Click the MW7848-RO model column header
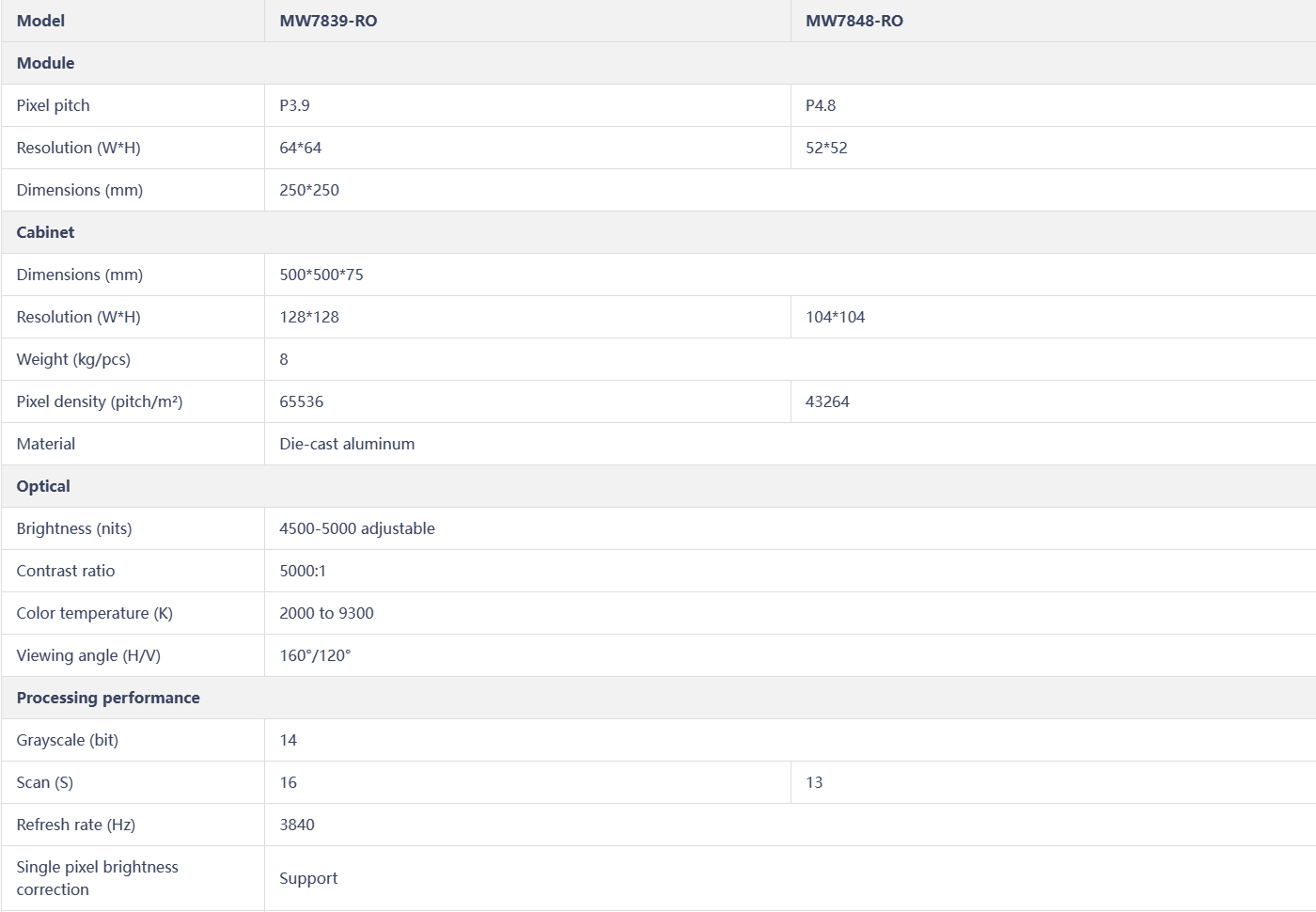The image size is (1316, 912). coord(854,21)
